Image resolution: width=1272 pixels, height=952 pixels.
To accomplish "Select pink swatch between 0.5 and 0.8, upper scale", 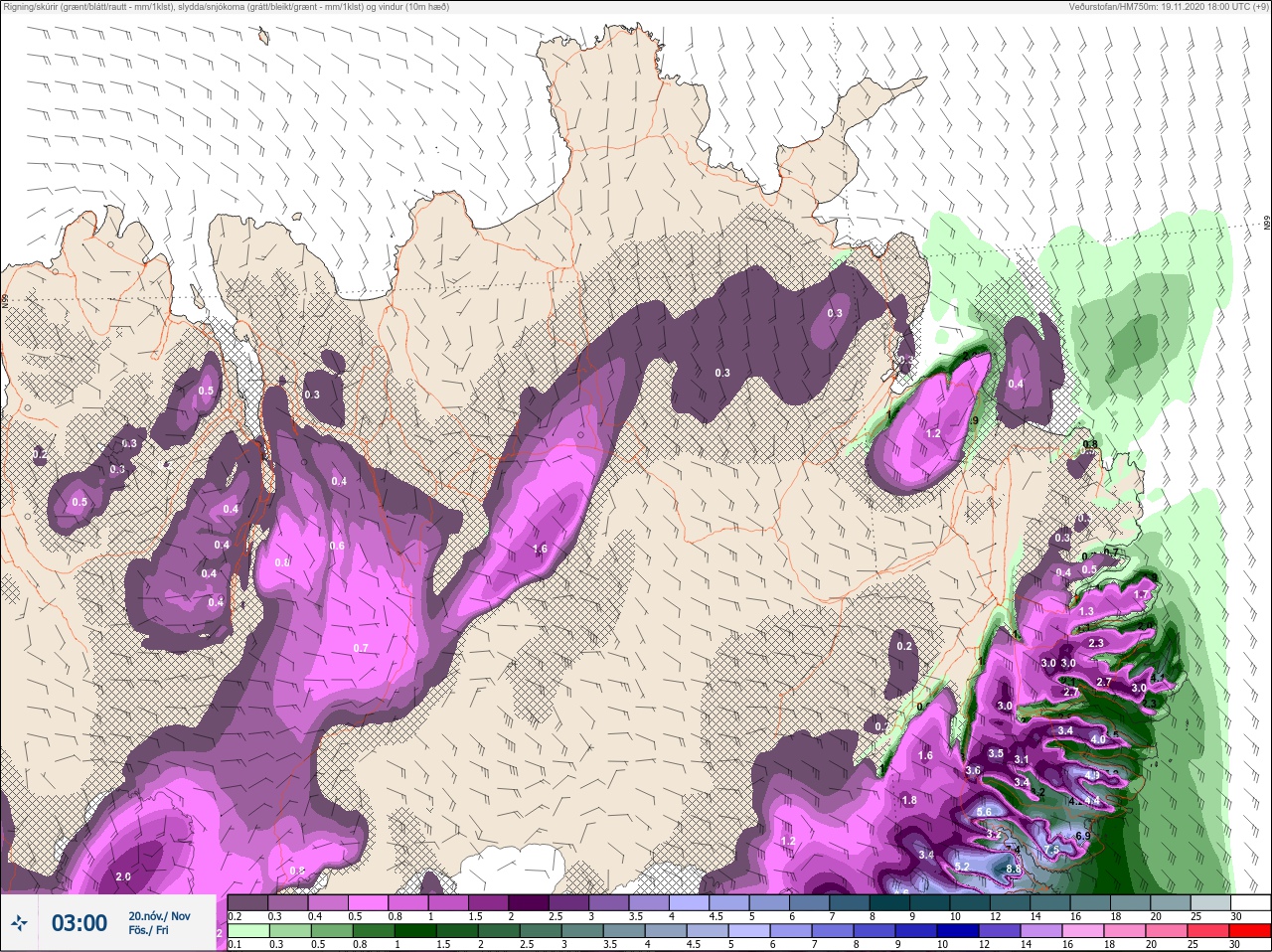I will pyautogui.click(x=369, y=902).
